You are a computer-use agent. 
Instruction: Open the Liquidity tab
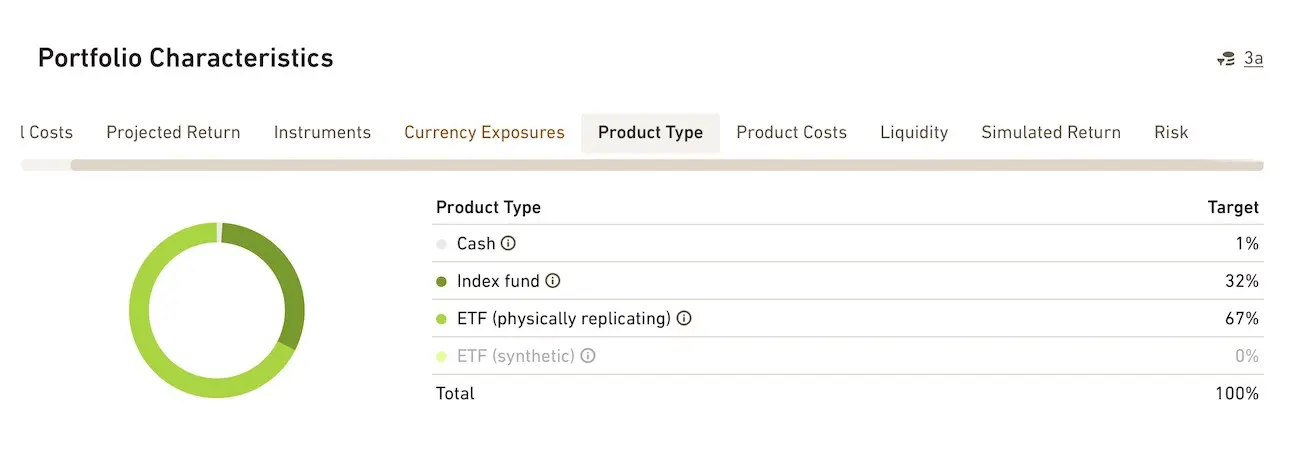(914, 132)
